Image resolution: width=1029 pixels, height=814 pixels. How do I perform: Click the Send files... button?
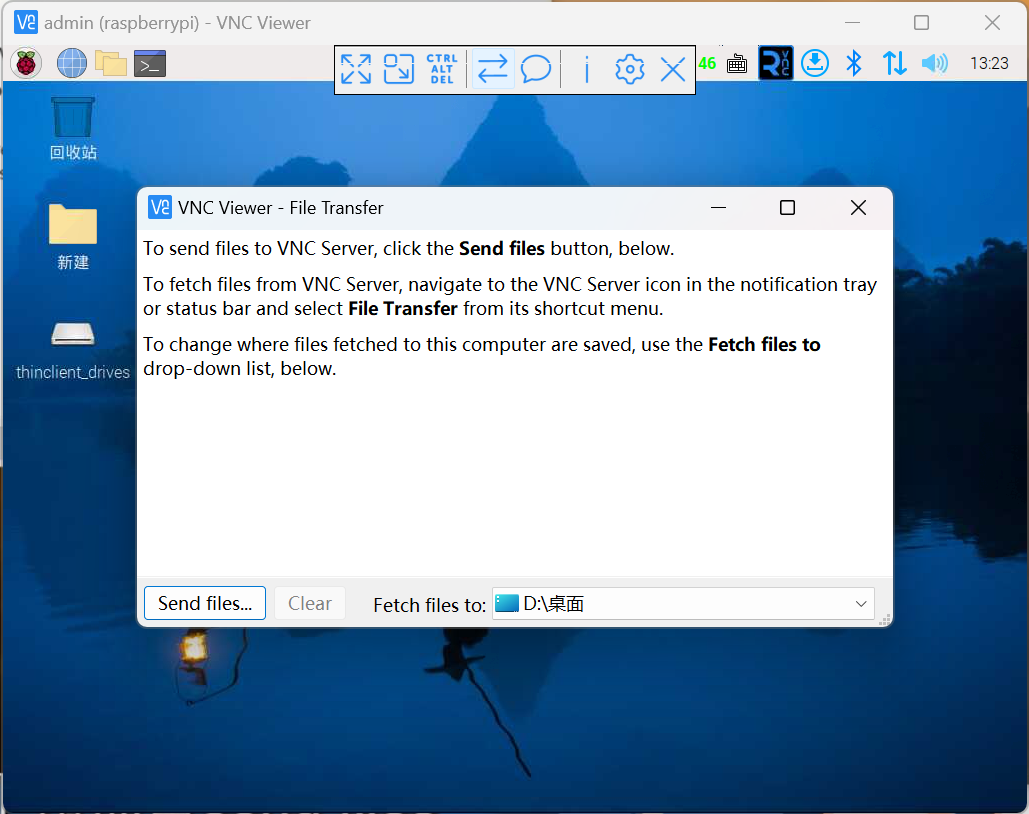point(205,603)
